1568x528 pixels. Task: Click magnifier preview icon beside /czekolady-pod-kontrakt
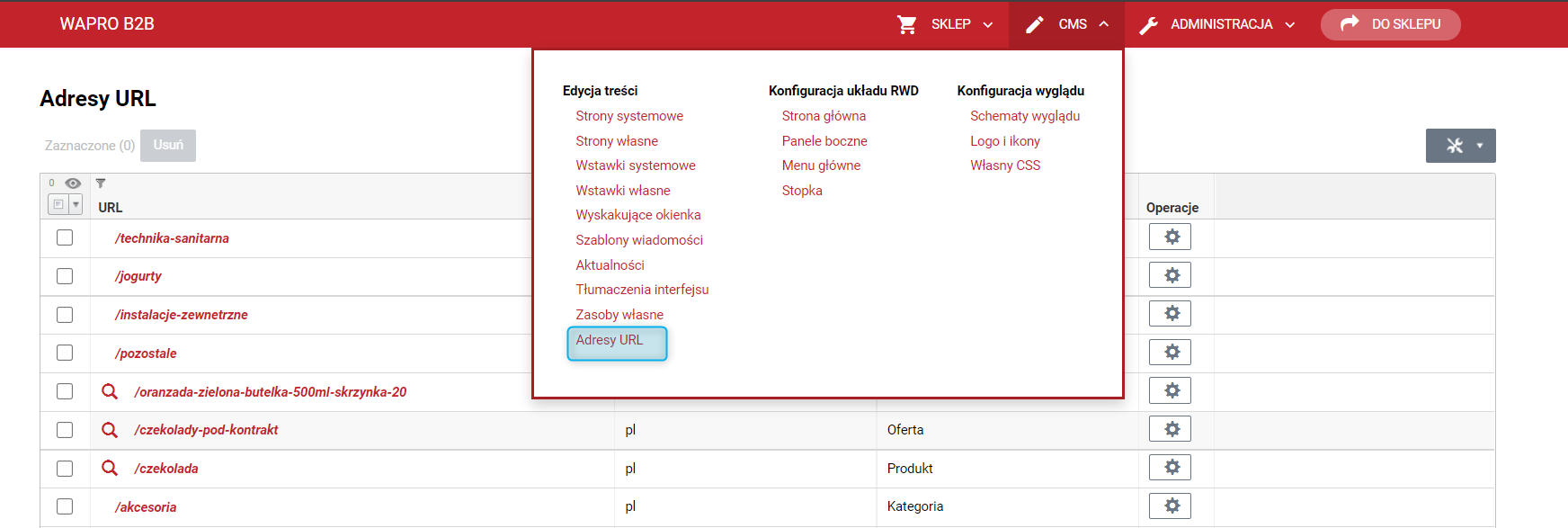click(110, 430)
